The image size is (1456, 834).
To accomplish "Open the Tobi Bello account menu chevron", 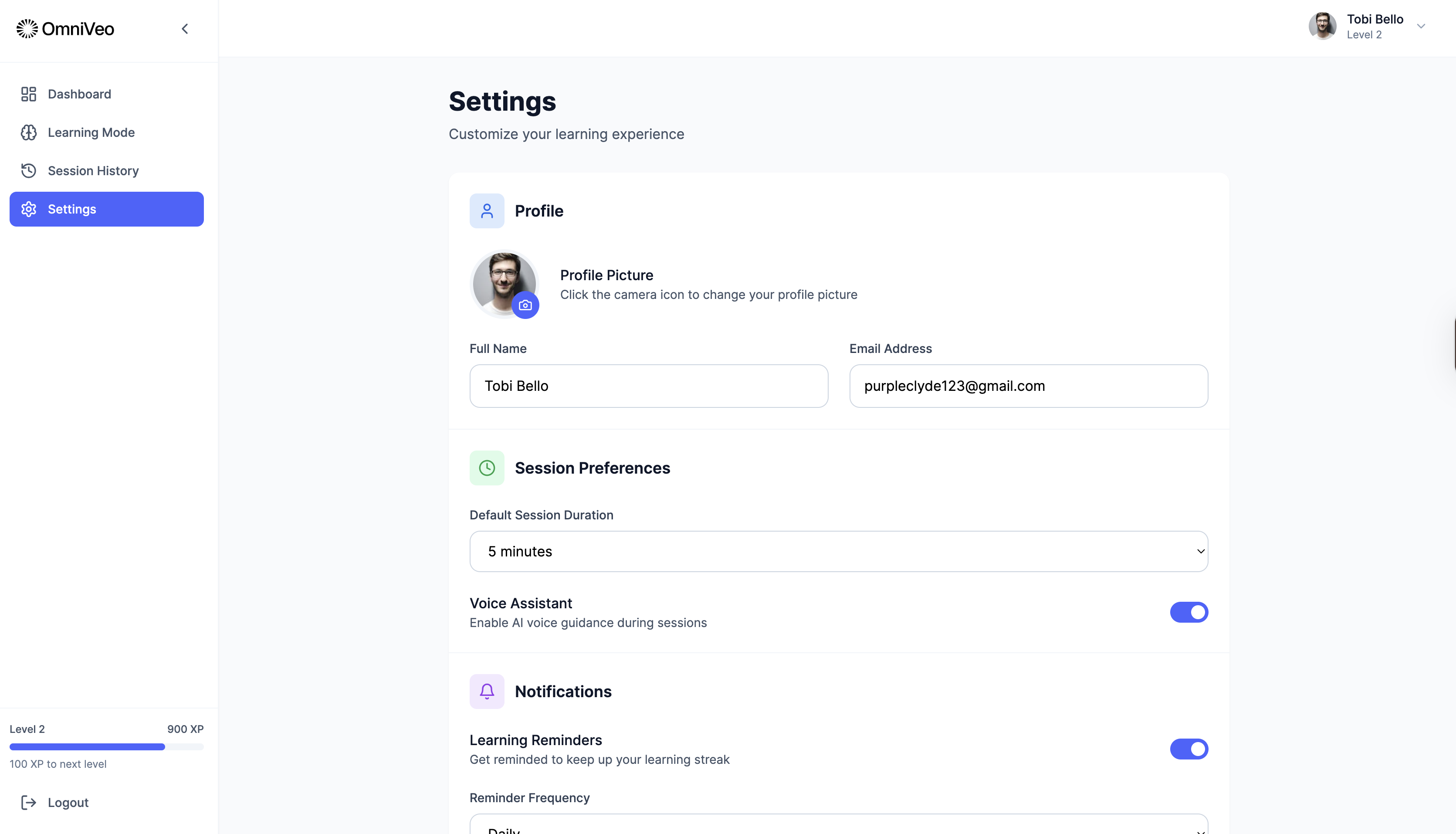I will [1421, 26].
